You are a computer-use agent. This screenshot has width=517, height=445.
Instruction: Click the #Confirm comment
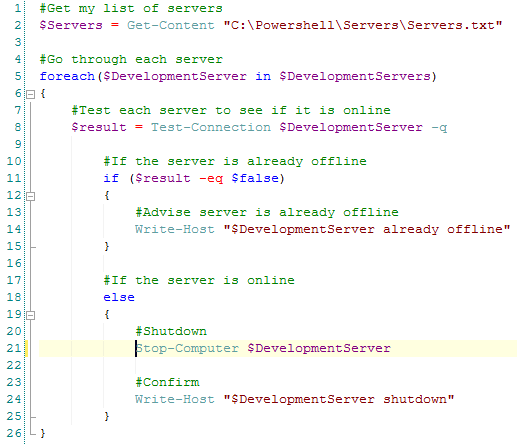[x=167, y=382]
